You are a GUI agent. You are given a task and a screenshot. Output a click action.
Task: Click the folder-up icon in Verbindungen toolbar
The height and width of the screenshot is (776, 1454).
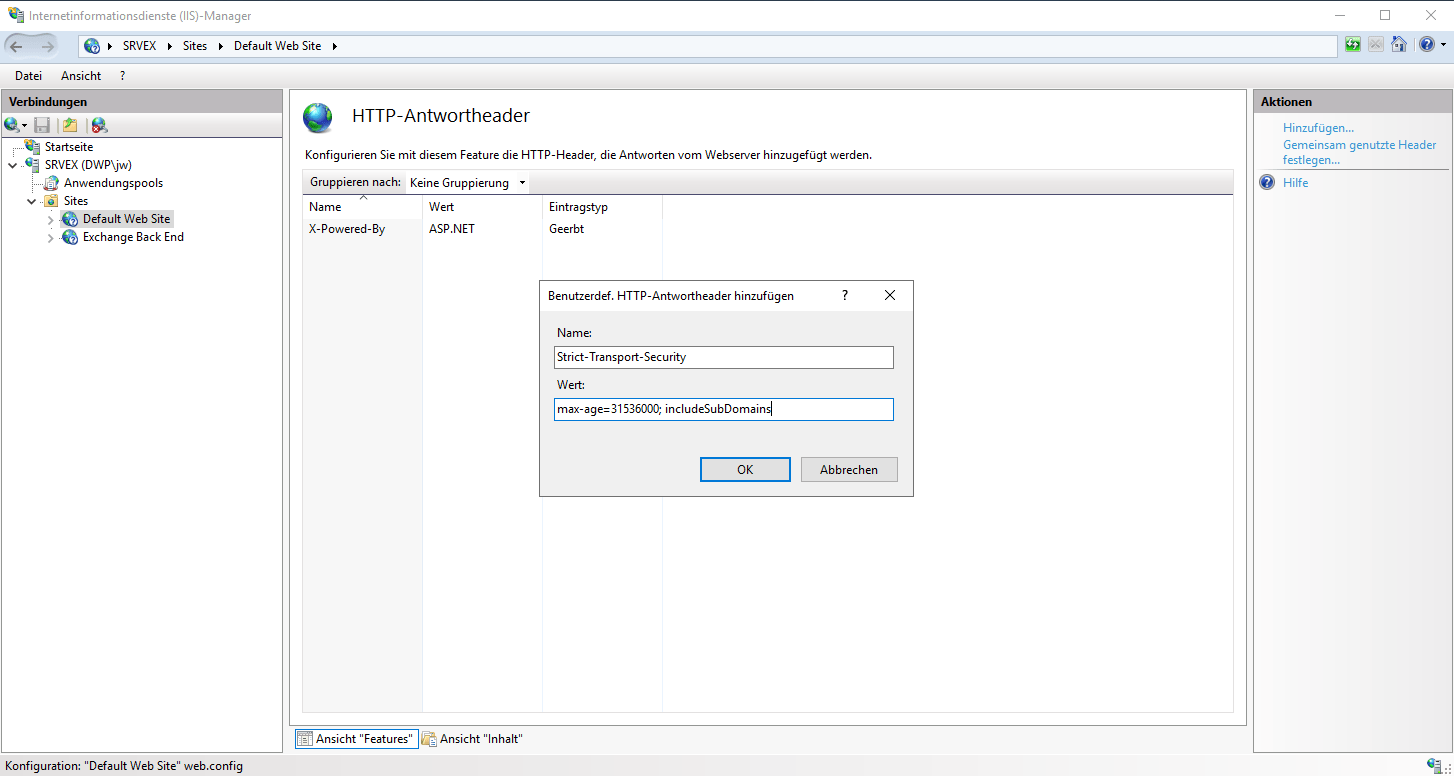point(70,125)
